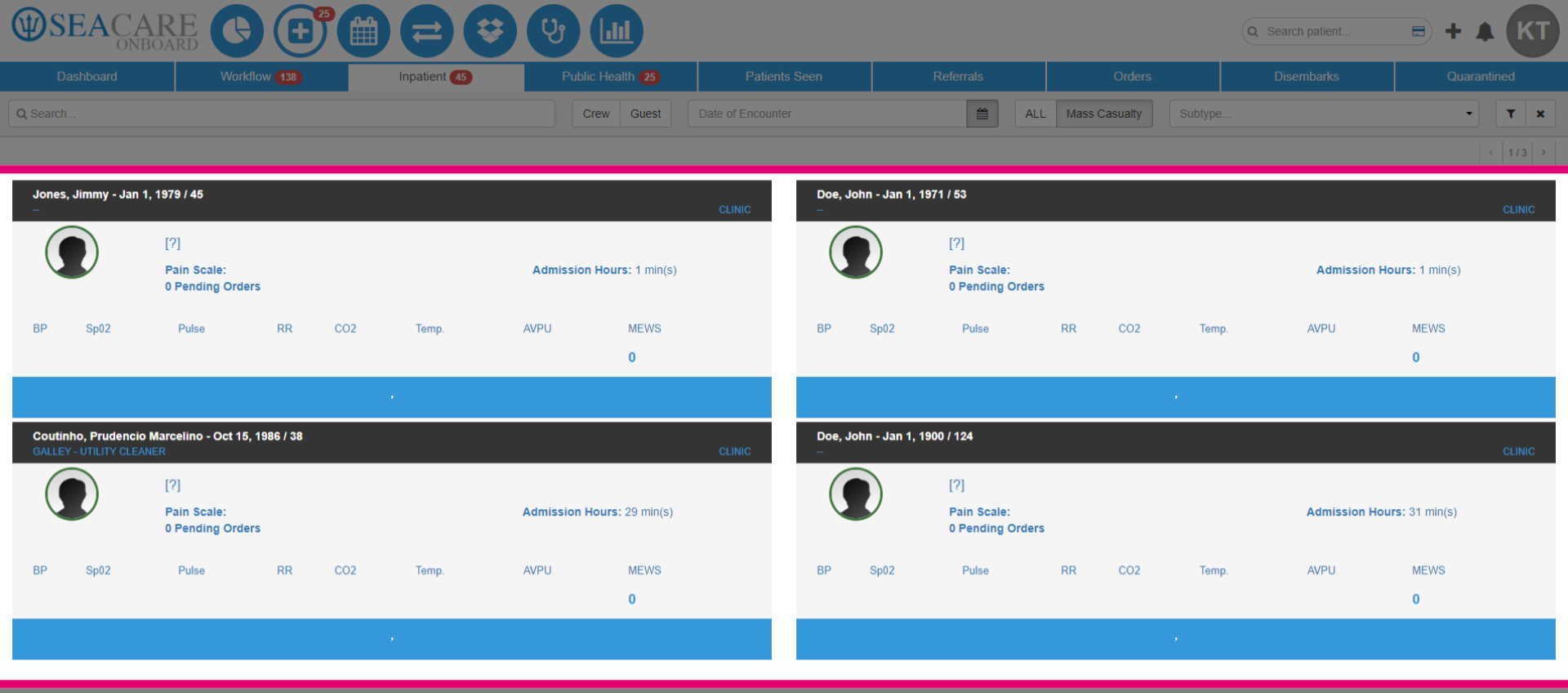Go to previous page arrow
The width and height of the screenshot is (1568, 693).
click(x=1491, y=152)
